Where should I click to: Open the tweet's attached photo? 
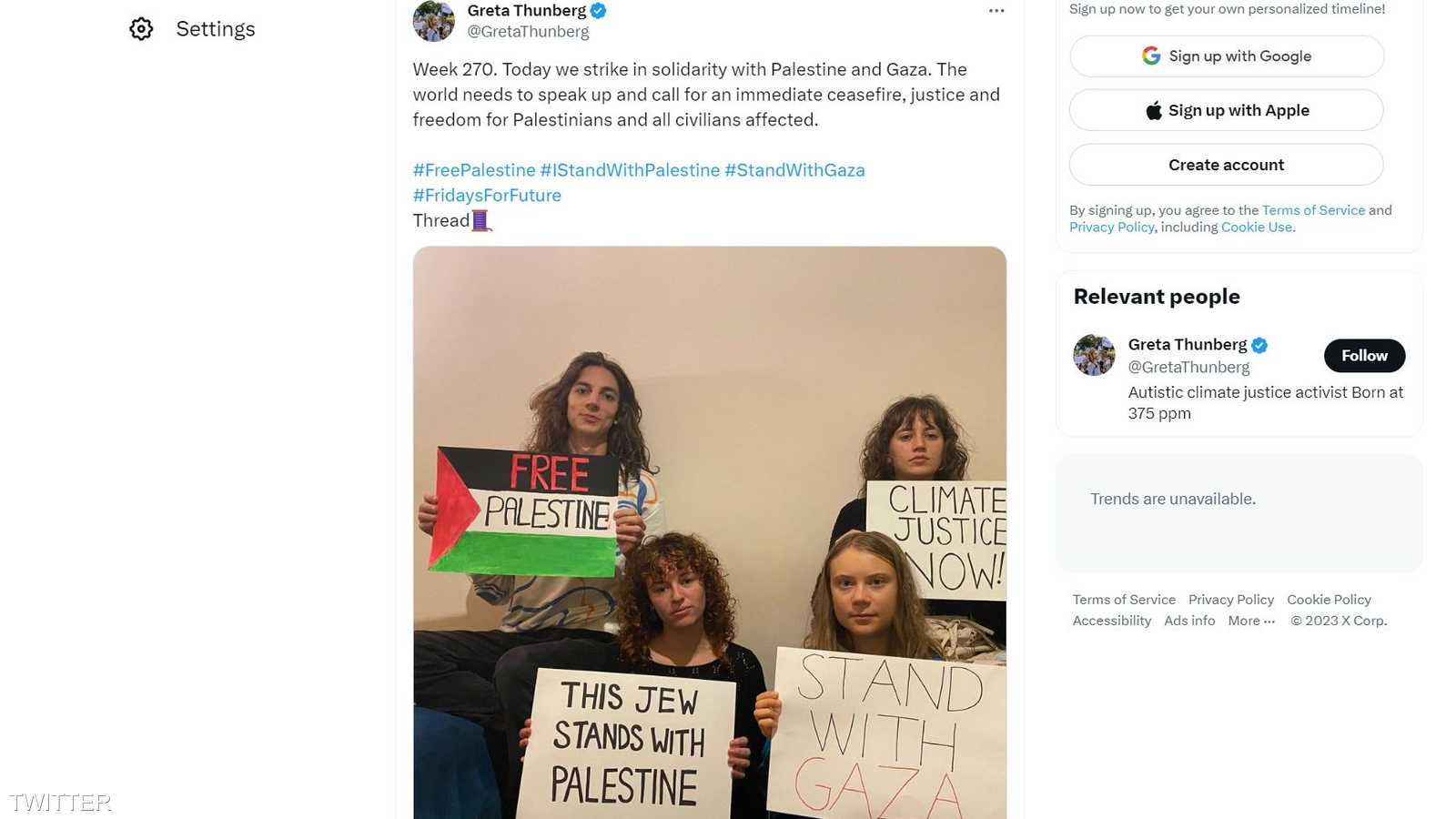pos(710,532)
